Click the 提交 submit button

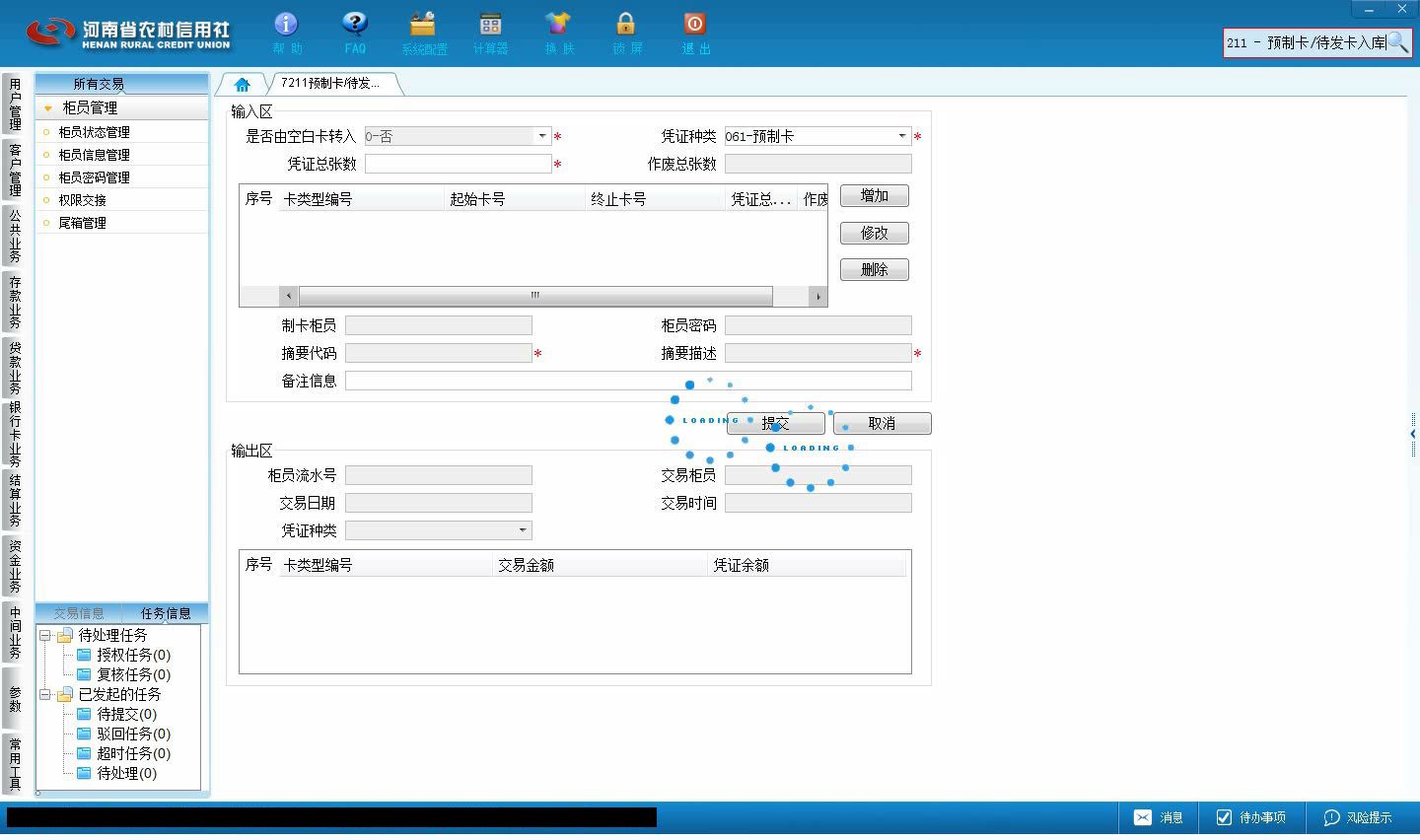[x=776, y=423]
